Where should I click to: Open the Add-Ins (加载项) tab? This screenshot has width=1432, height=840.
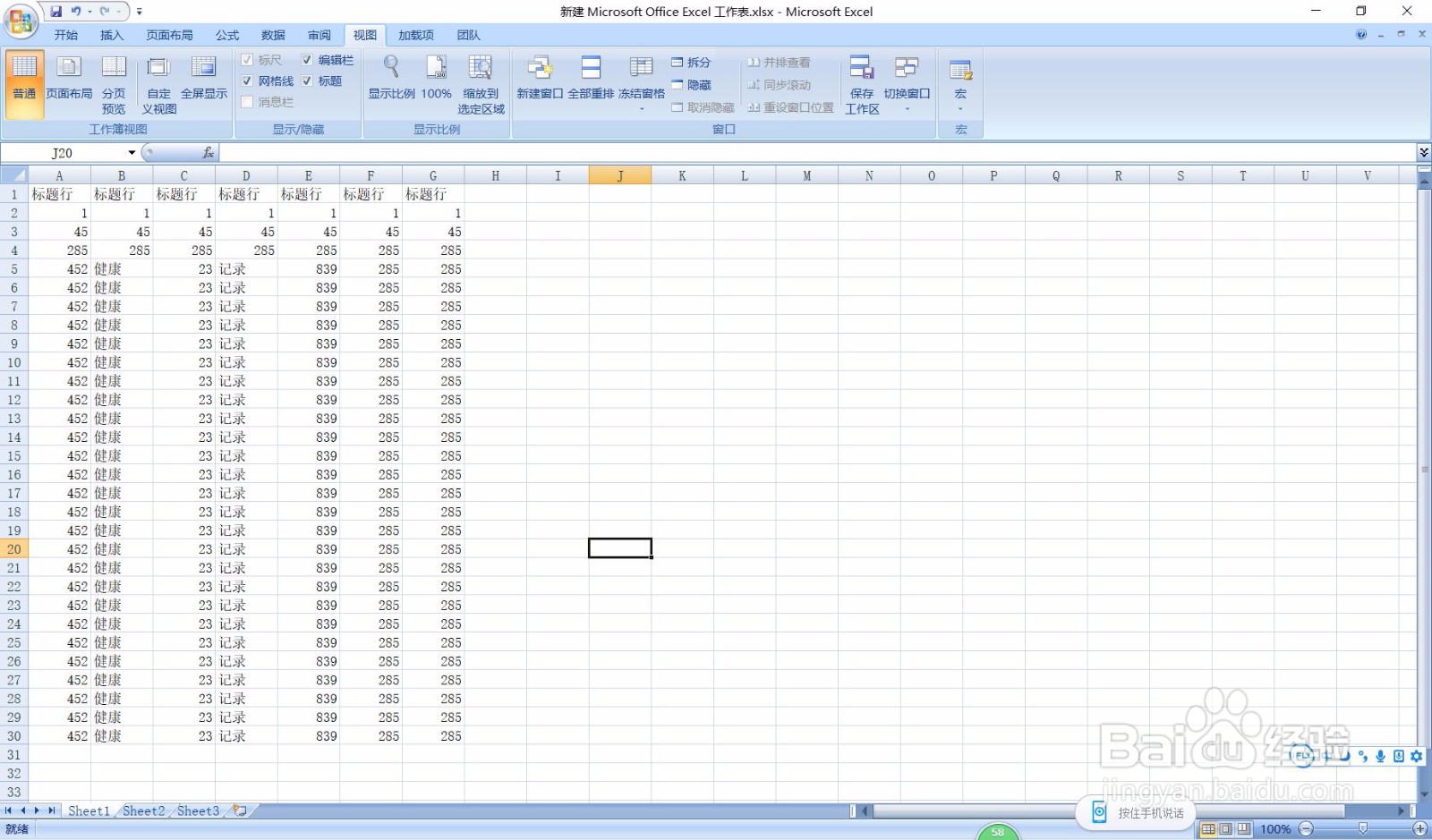point(416,35)
